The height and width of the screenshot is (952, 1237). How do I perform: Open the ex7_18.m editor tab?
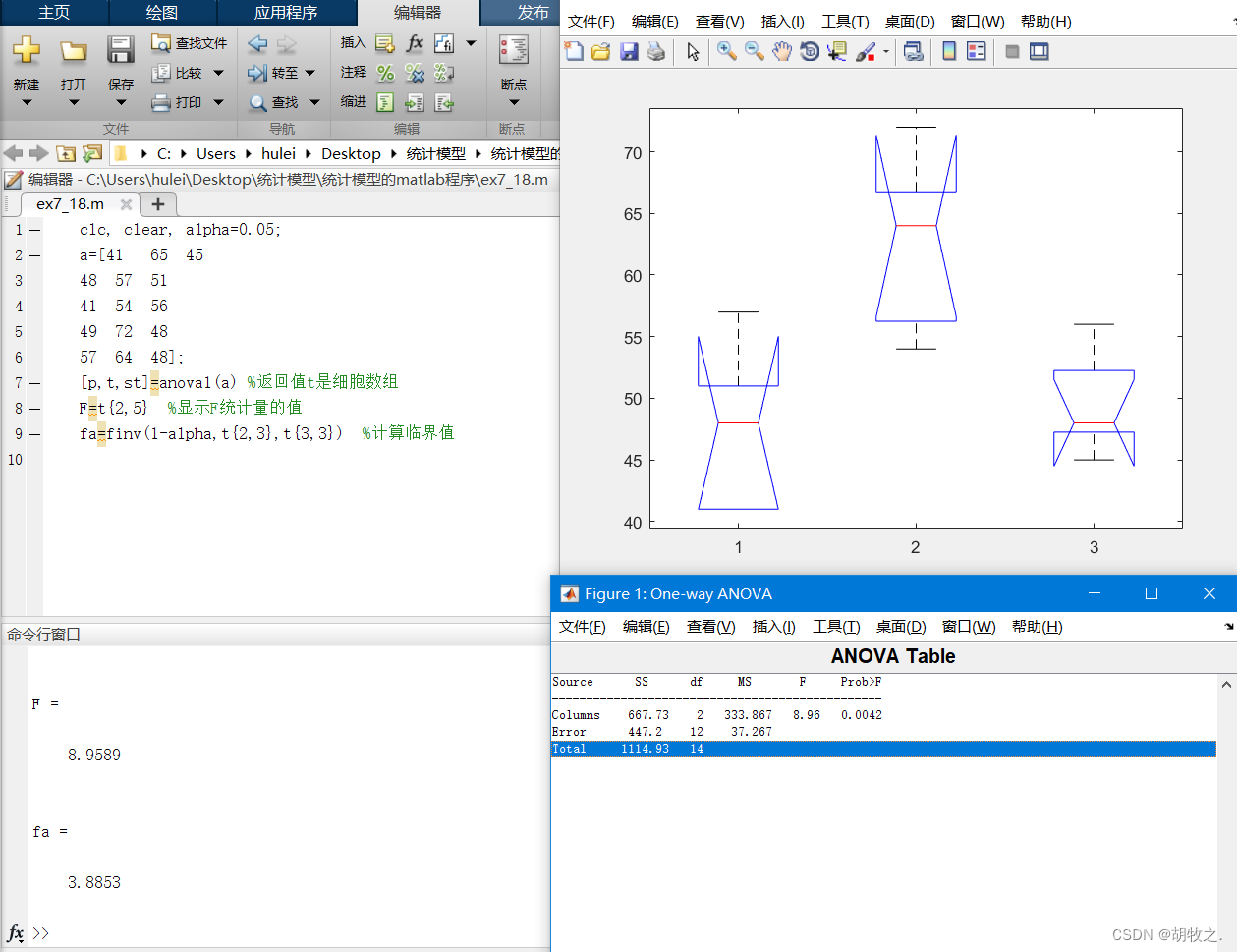70,204
